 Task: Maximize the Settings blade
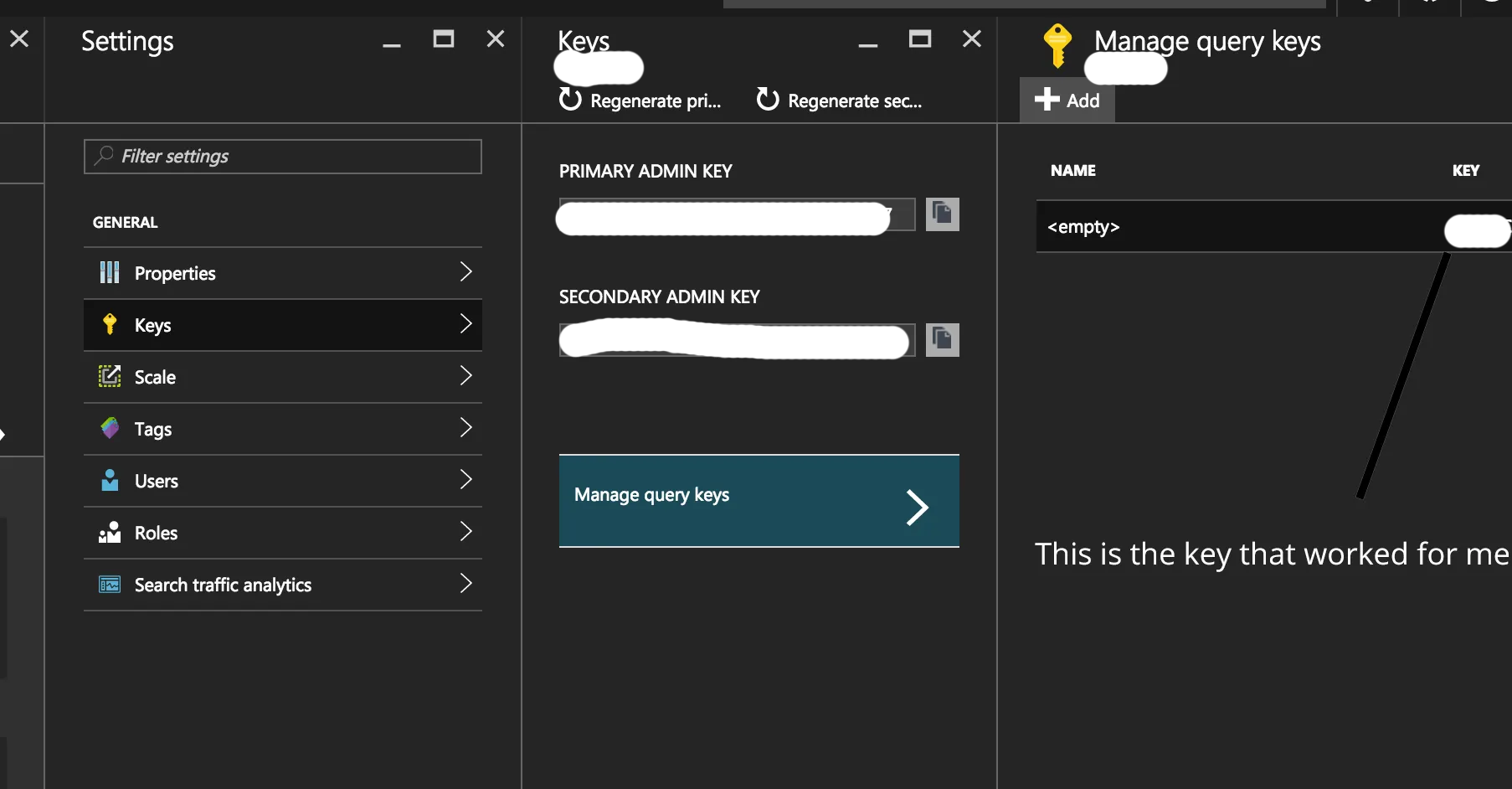(x=444, y=39)
